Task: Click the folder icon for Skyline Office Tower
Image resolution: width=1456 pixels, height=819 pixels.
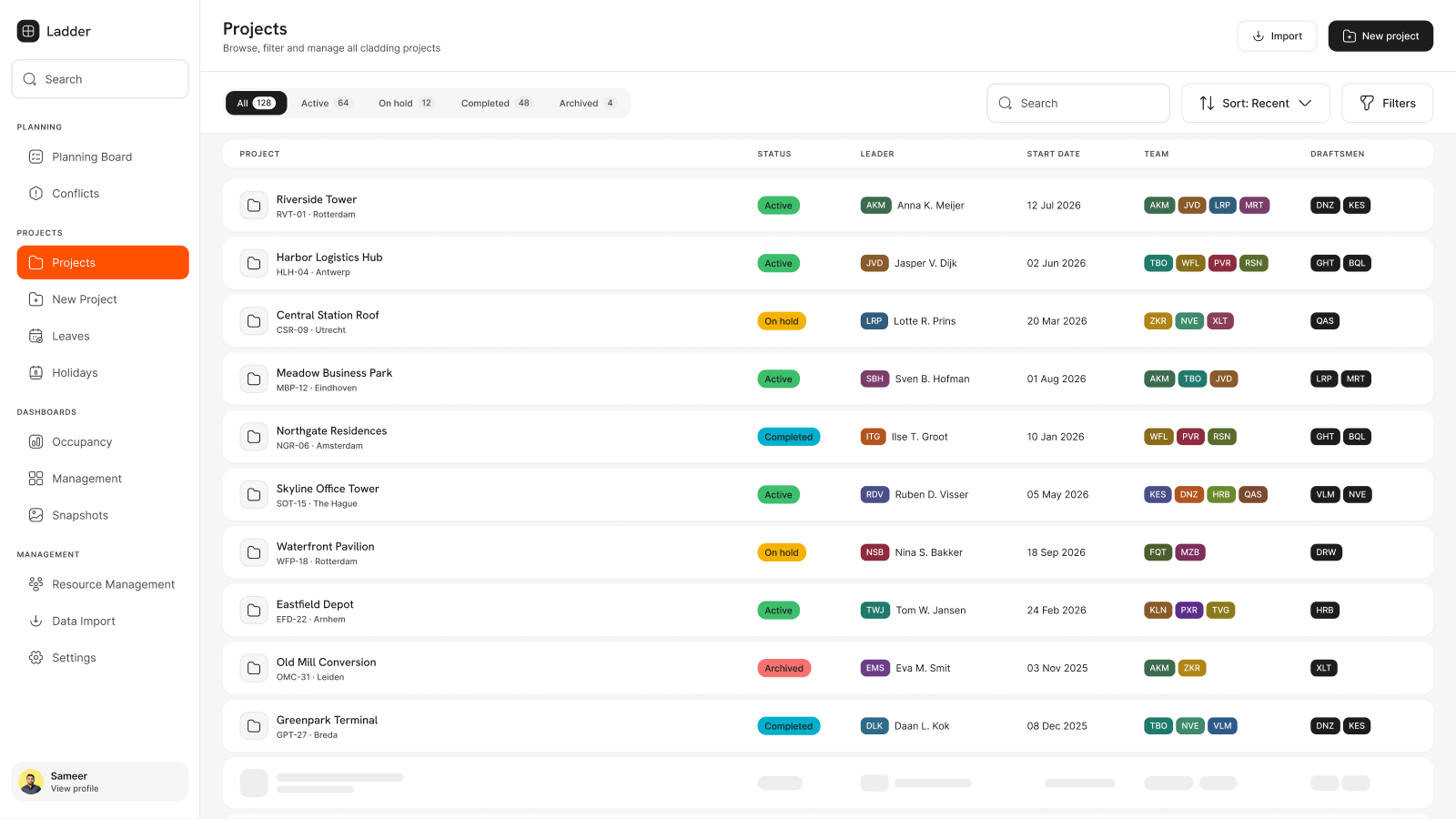Action: (x=254, y=494)
